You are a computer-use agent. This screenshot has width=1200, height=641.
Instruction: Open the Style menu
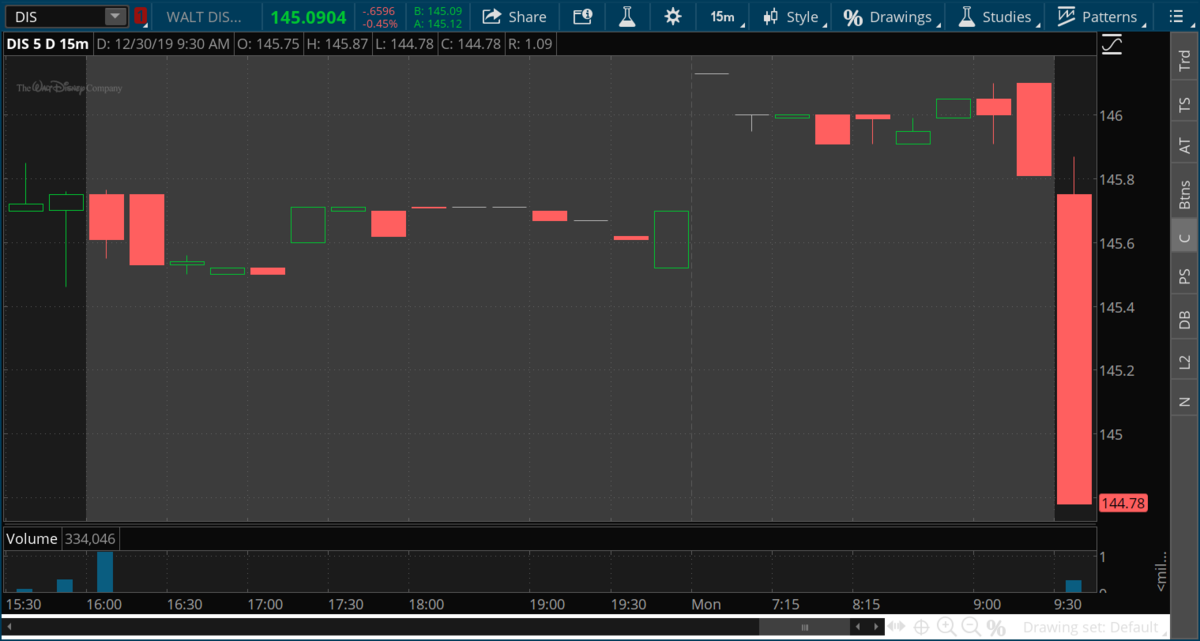(x=790, y=17)
